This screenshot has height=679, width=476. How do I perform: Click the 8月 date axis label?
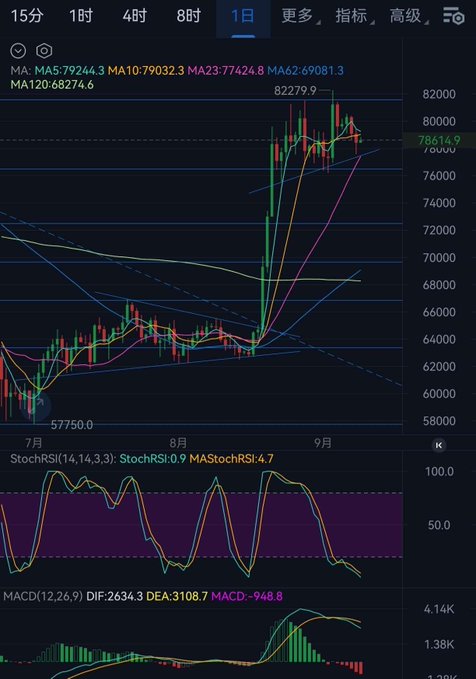click(178, 443)
